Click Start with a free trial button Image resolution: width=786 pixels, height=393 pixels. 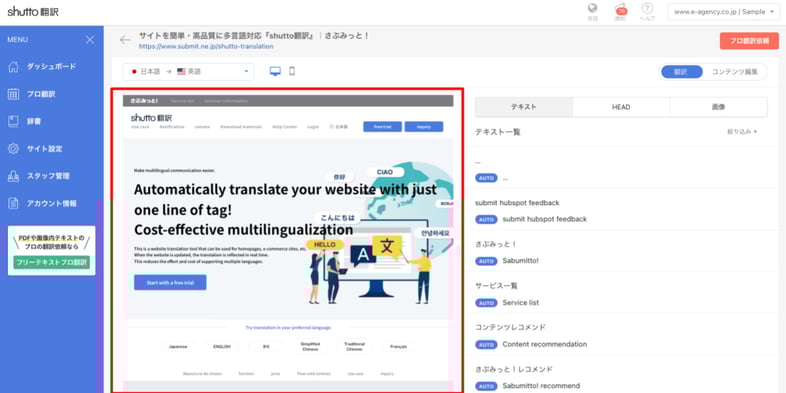(170, 283)
